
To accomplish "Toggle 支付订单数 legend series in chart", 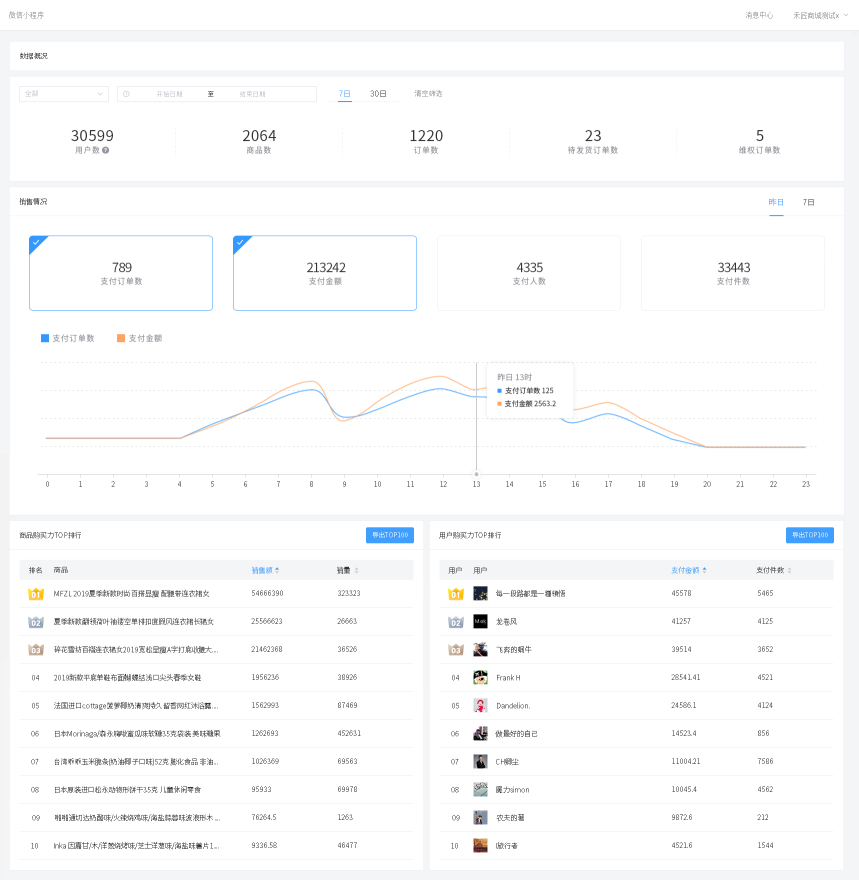I will pos(68,338).
